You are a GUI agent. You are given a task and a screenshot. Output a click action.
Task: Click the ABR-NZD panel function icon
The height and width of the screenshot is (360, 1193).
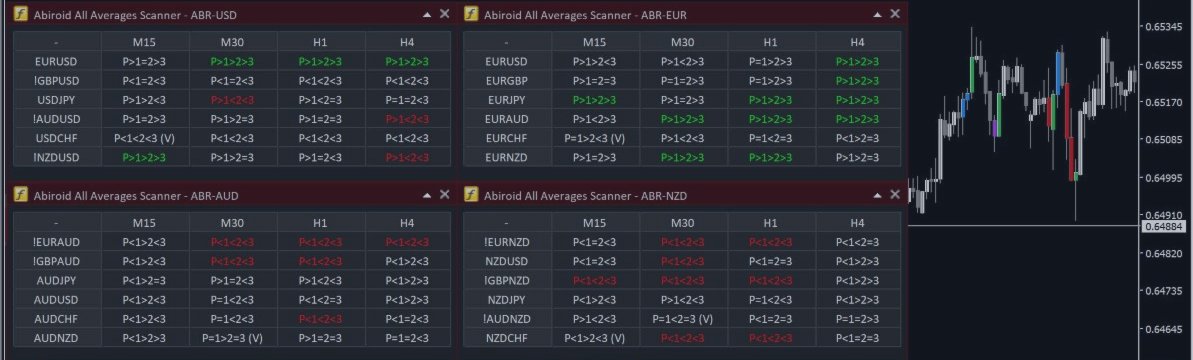472,195
